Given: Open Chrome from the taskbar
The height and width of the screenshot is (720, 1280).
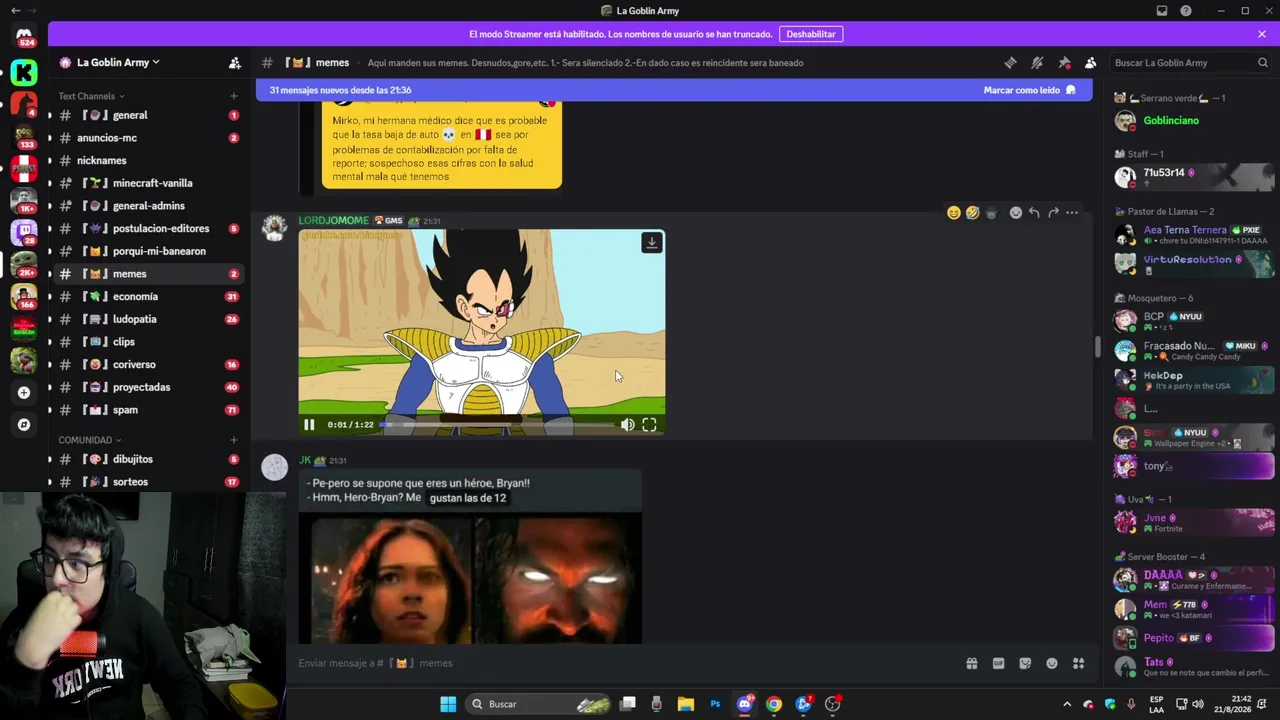Looking at the screenshot, I should tap(774, 704).
